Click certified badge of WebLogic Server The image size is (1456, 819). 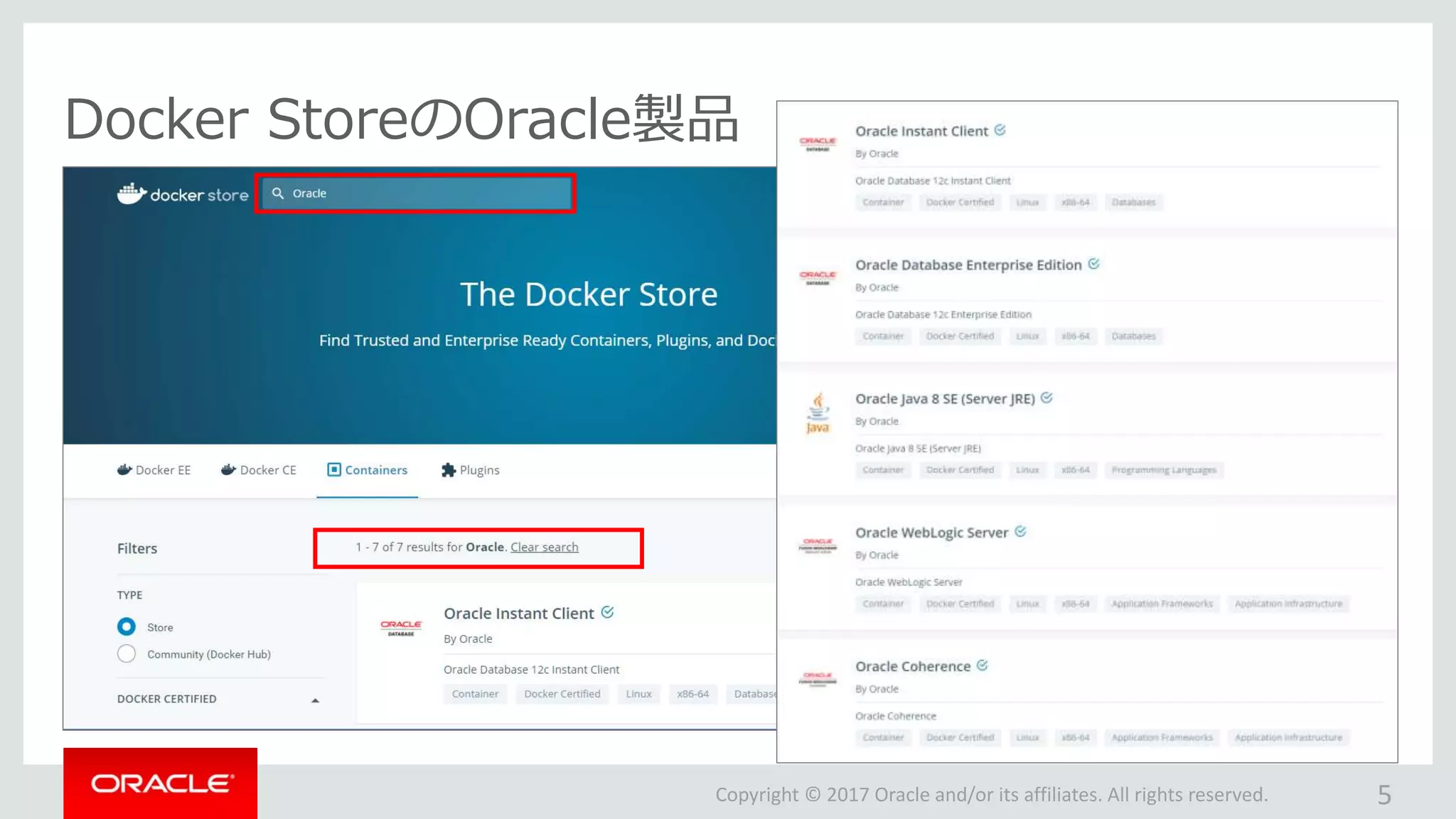coord(1020,531)
